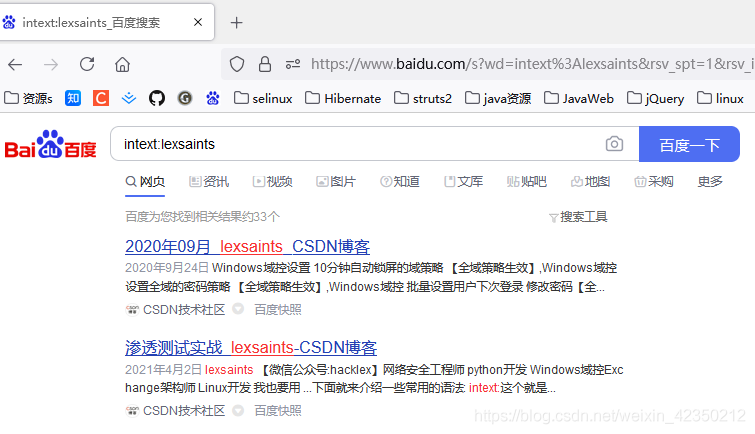Open the JavaWeb bookmarks folder
The width and height of the screenshot is (755, 434).
pyautogui.click(x=579, y=98)
